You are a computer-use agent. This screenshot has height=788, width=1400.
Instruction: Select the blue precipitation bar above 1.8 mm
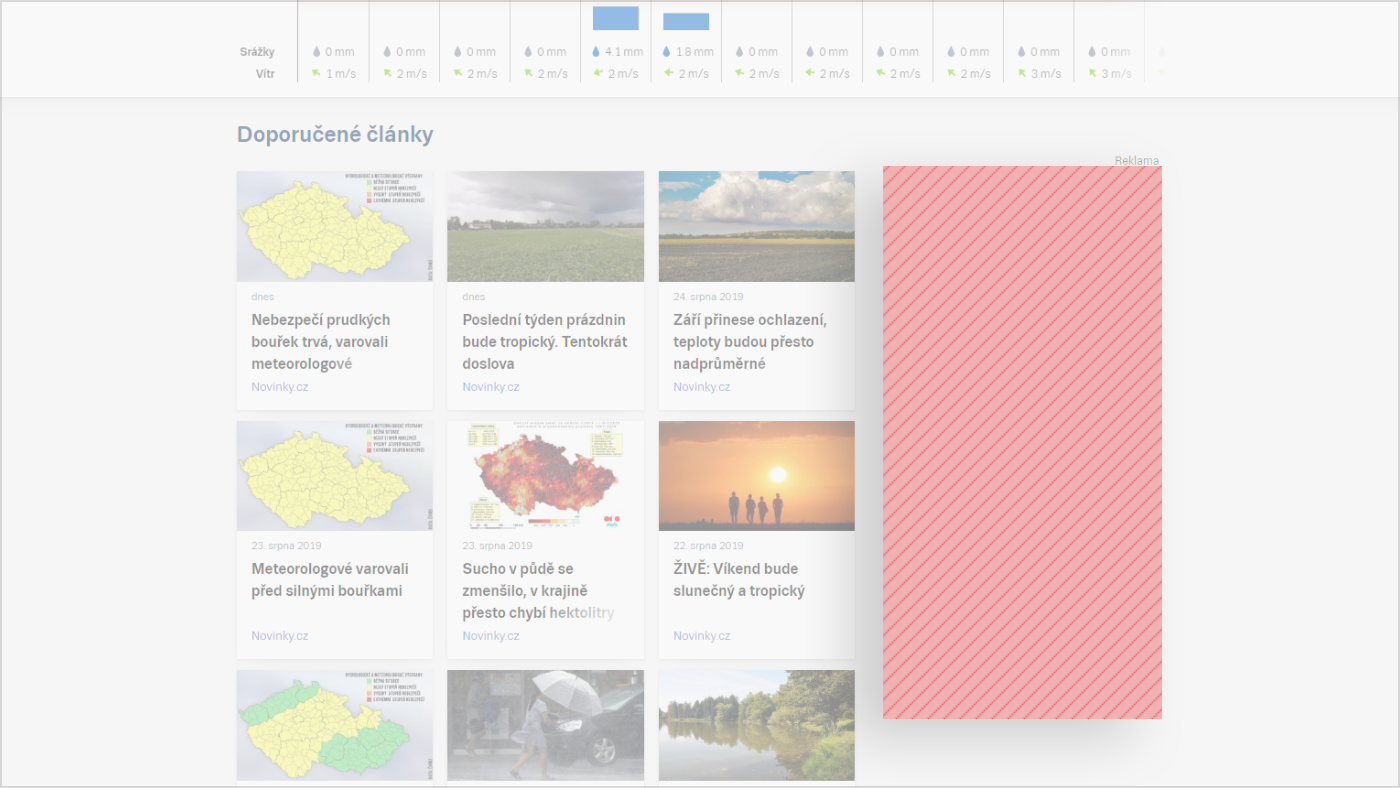pyautogui.click(x=686, y=21)
